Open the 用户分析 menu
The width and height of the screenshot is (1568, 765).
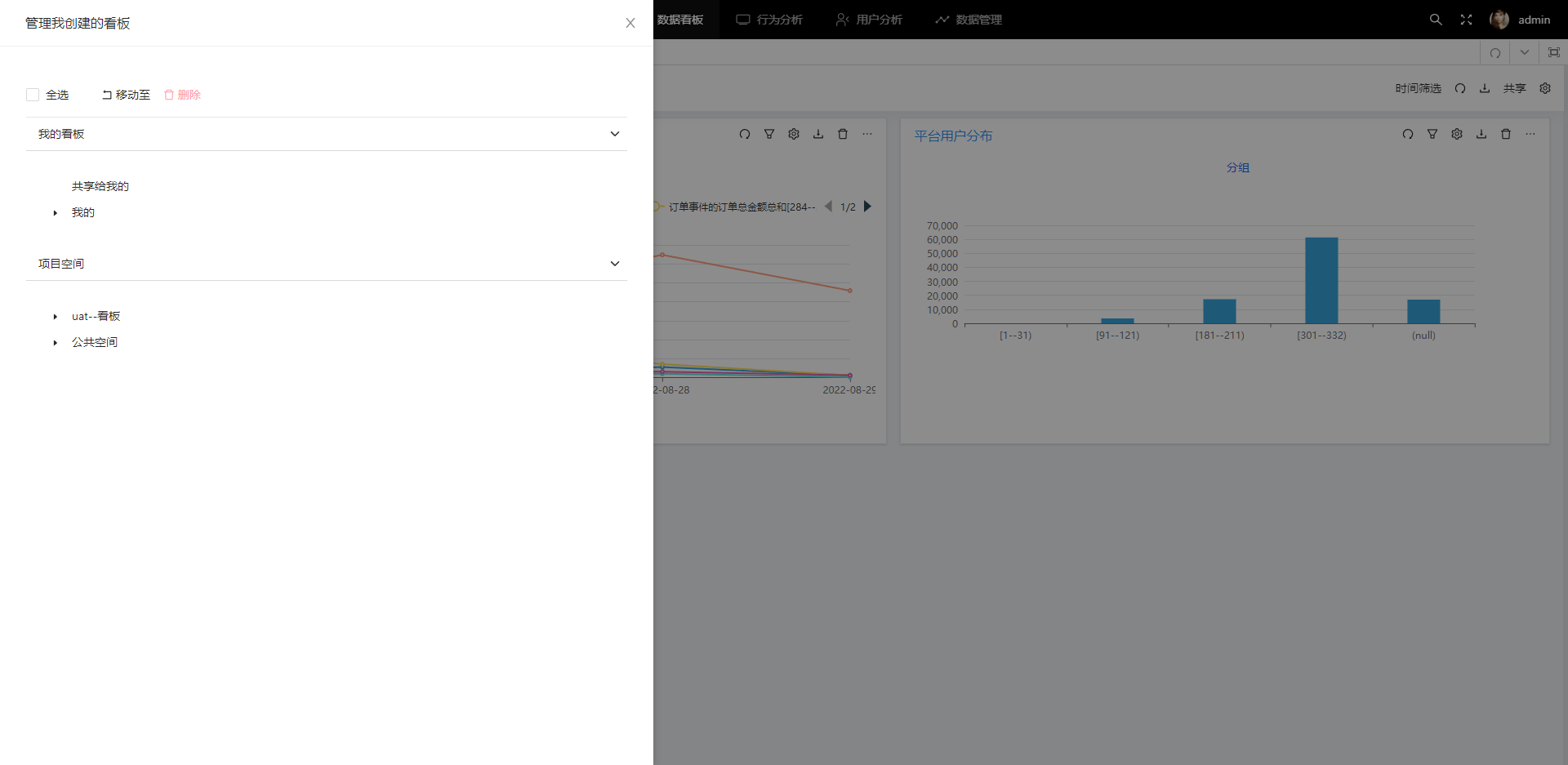coord(869,20)
